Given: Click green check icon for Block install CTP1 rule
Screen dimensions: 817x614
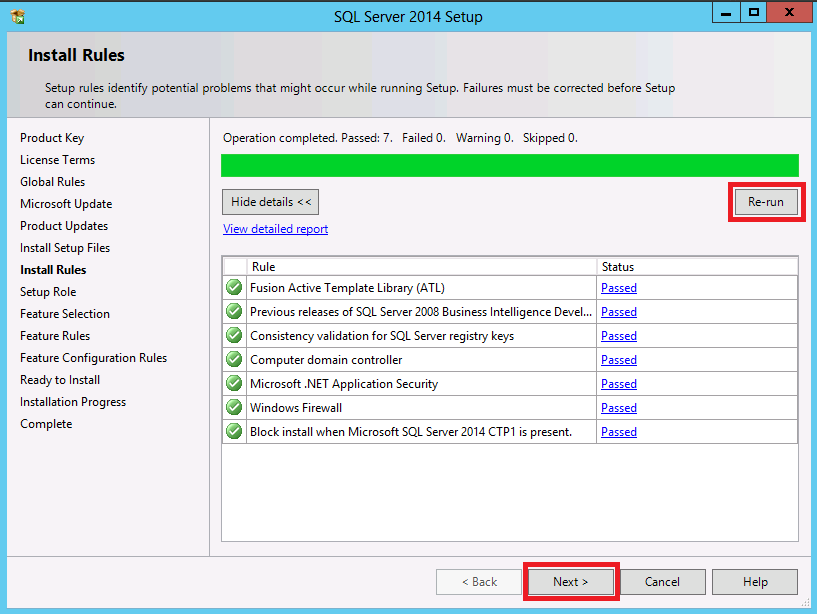Looking at the screenshot, I should coord(234,431).
